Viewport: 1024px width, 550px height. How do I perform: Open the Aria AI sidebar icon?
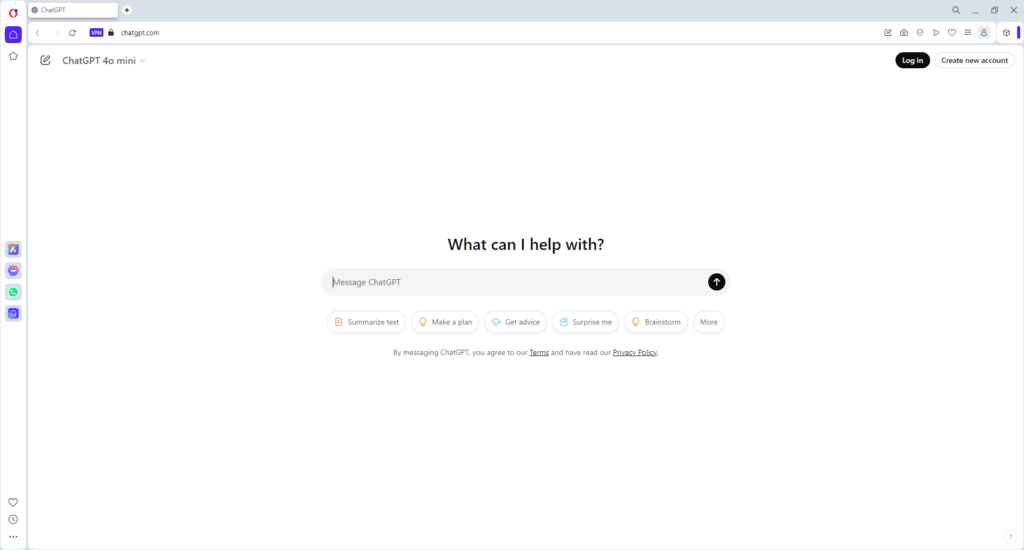pos(13,250)
